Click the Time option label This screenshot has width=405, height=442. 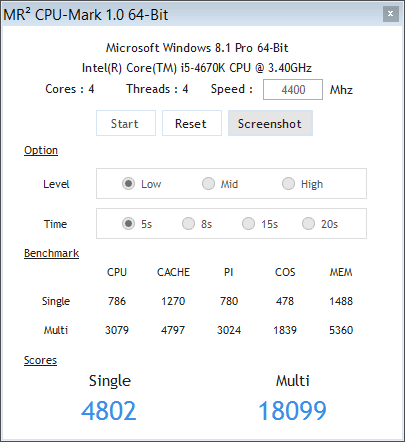[55, 224]
